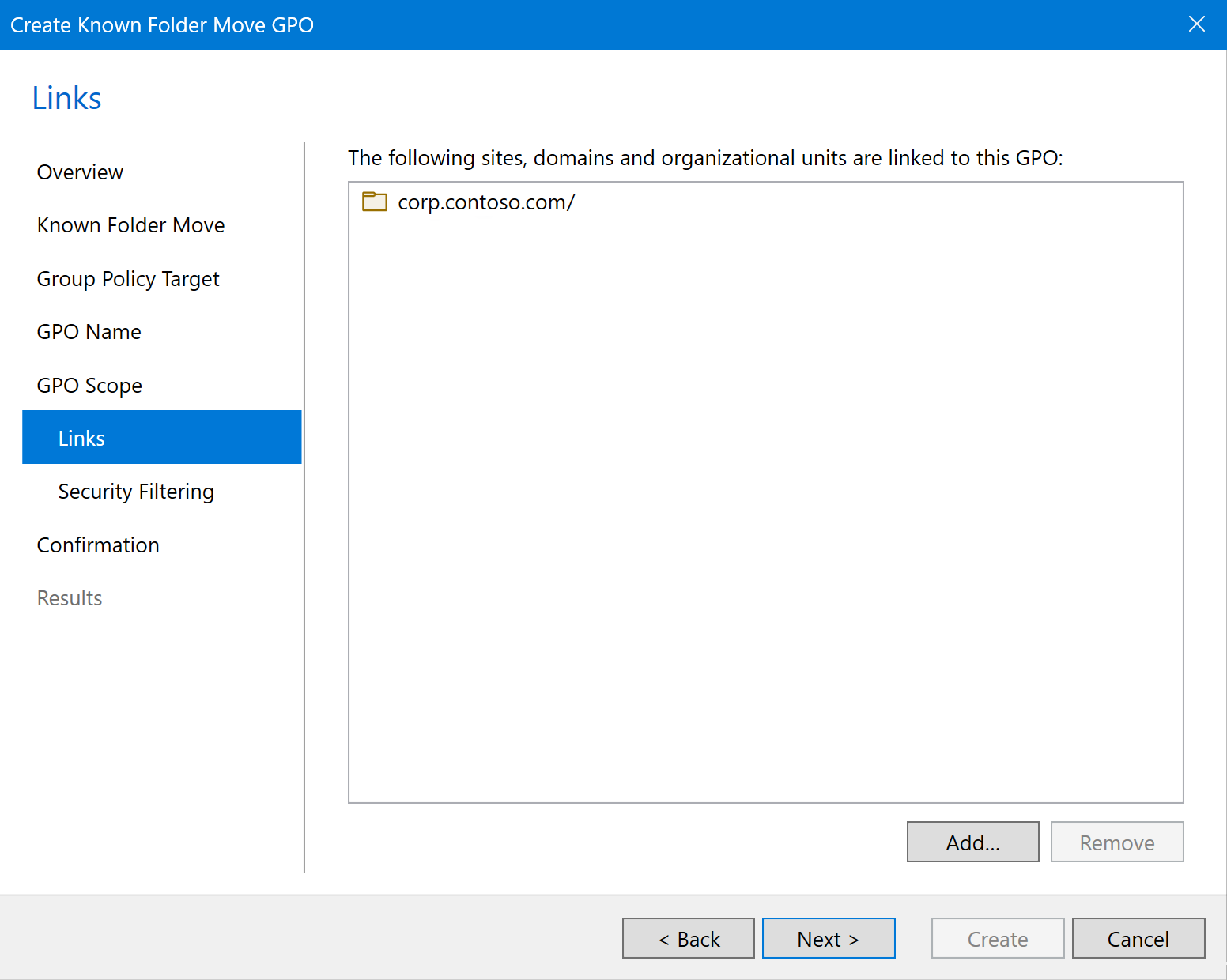Go to the Overview step
Image resolution: width=1227 pixels, height=980 pixels.
click(80, 172)
